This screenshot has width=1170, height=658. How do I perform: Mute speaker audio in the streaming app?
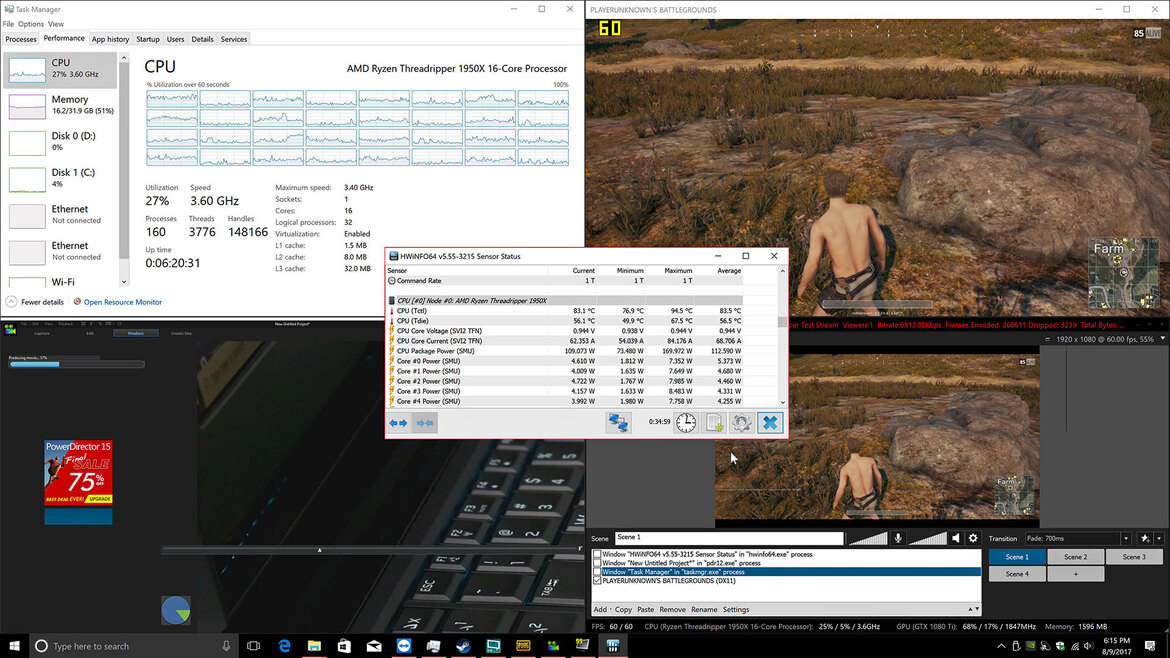[x=956, y=538]
